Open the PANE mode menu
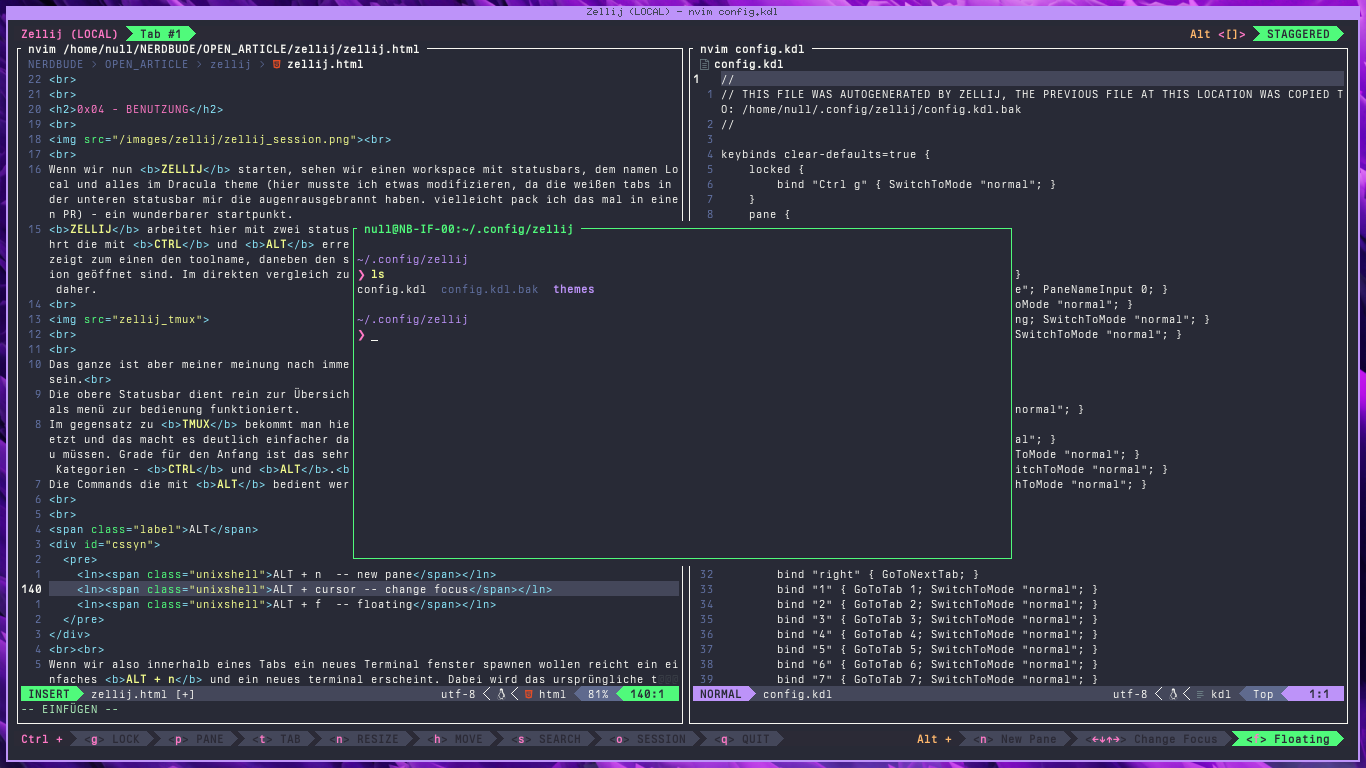 199,739
